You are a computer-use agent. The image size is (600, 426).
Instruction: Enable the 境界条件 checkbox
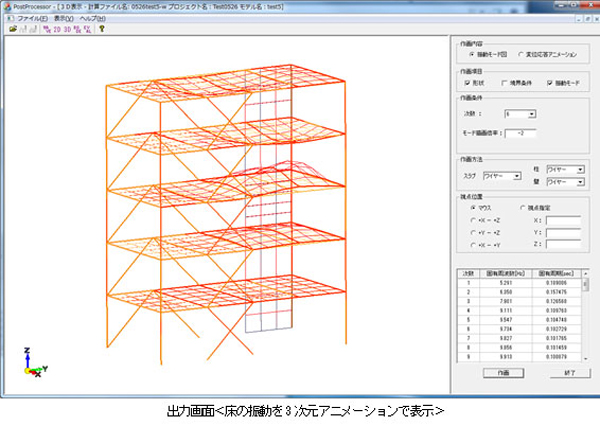click(503, 83)
